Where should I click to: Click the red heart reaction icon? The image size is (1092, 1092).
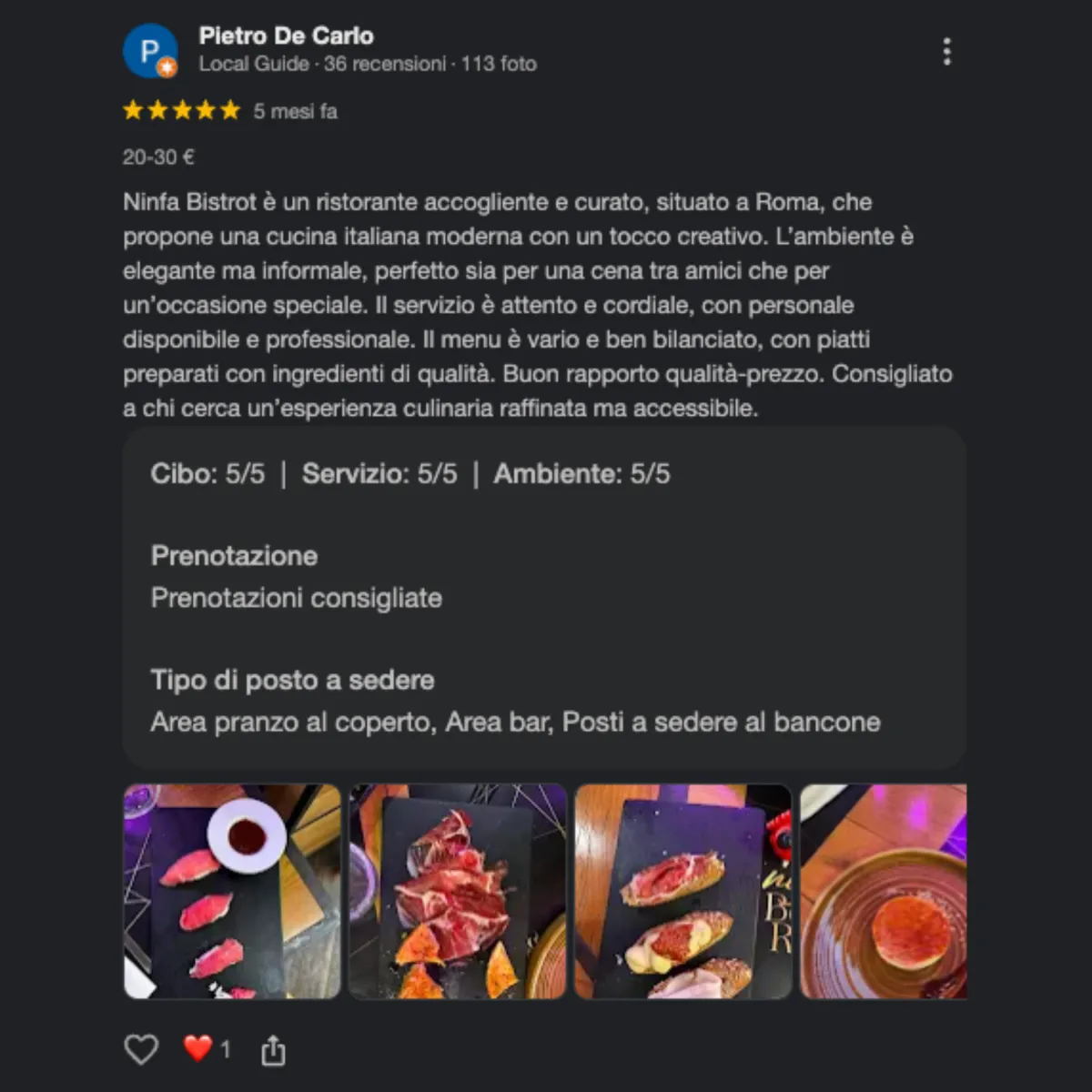(197, 1048)
